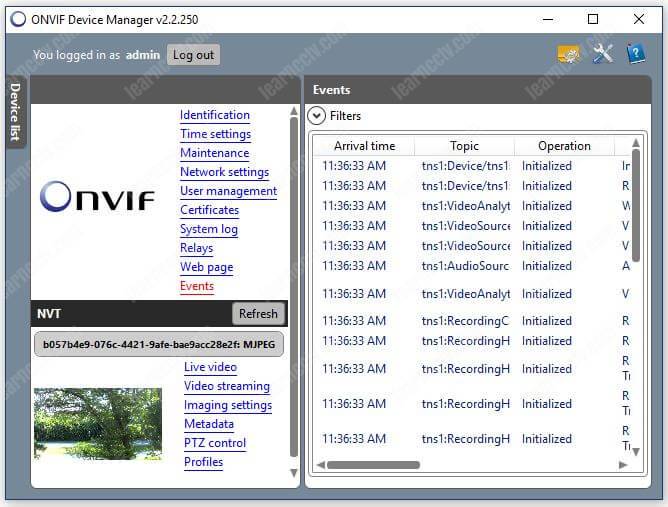This screenshot has width=668, height=507.
Task: Open Imaging settings
Action: tap(228, 405)
